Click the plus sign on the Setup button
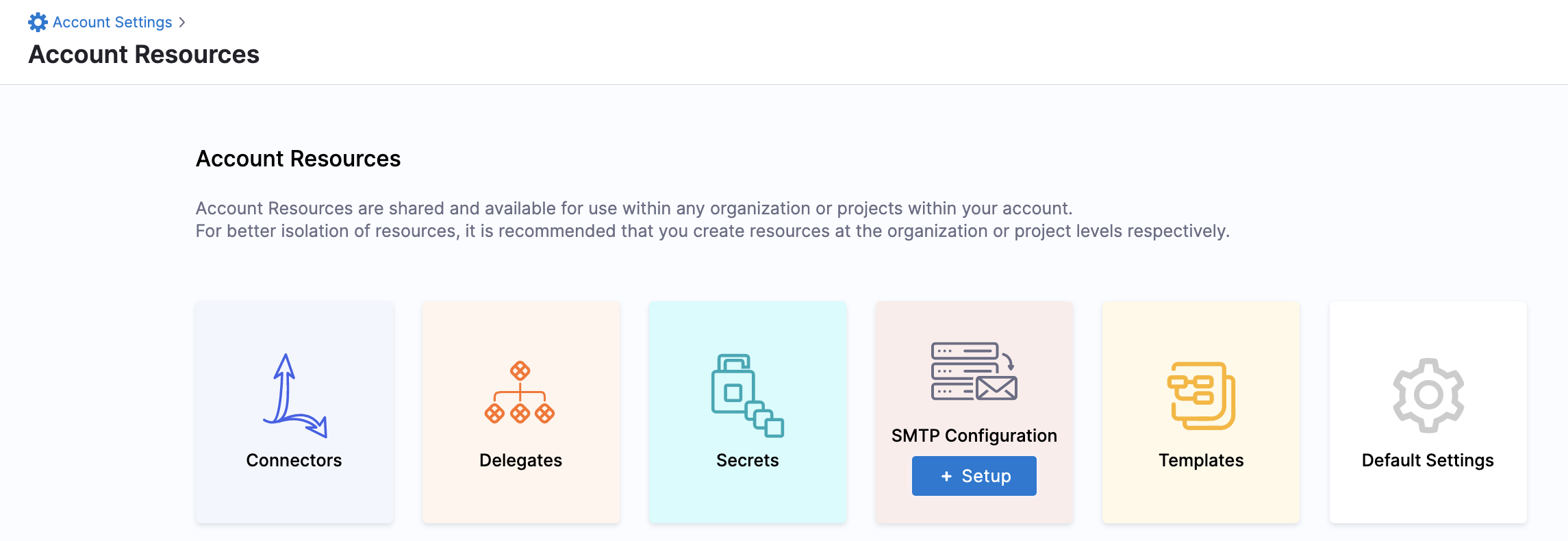This screenshot has height=541, width=1568. (x=946, y=476)
